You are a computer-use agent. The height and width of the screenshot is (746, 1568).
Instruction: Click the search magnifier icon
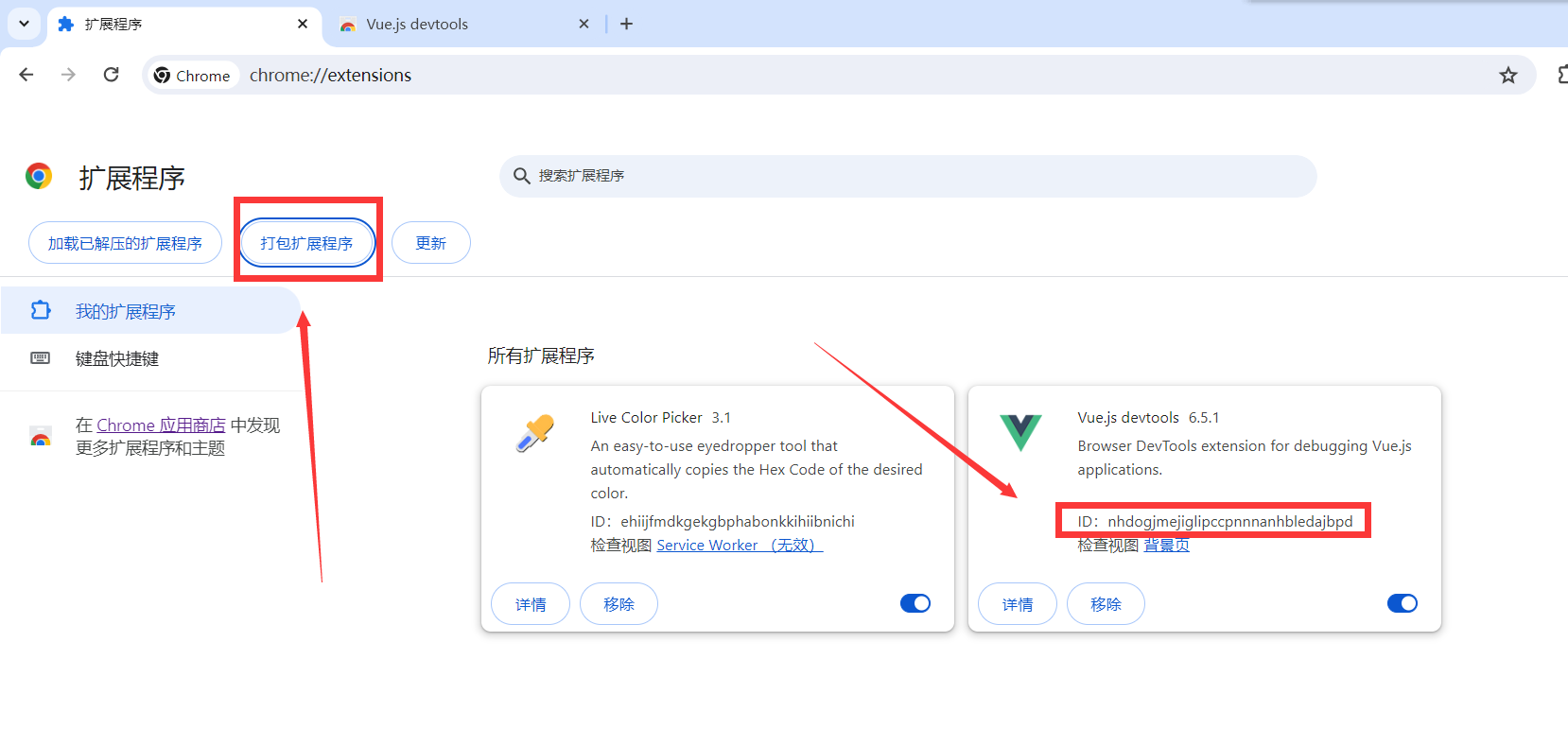click(521, 176)
